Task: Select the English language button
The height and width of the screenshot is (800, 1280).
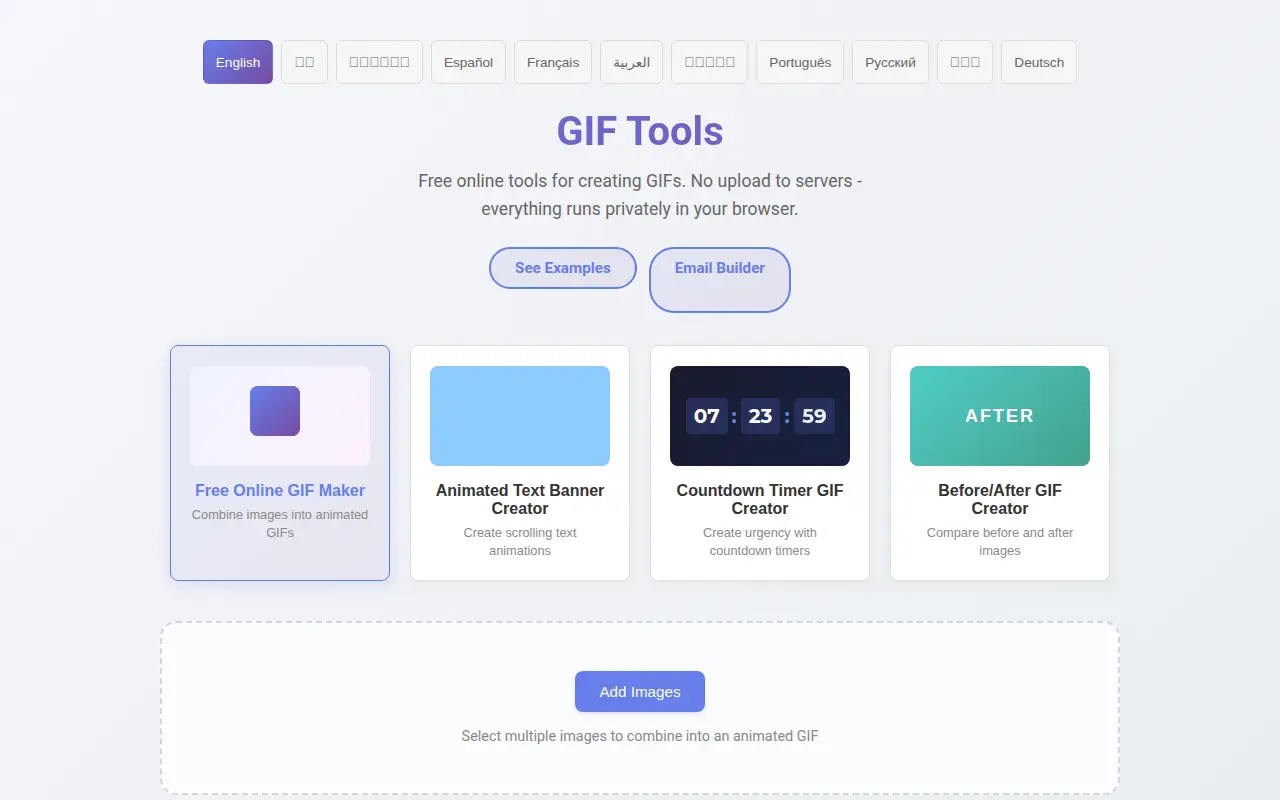Action: click(x=238, y=62)
